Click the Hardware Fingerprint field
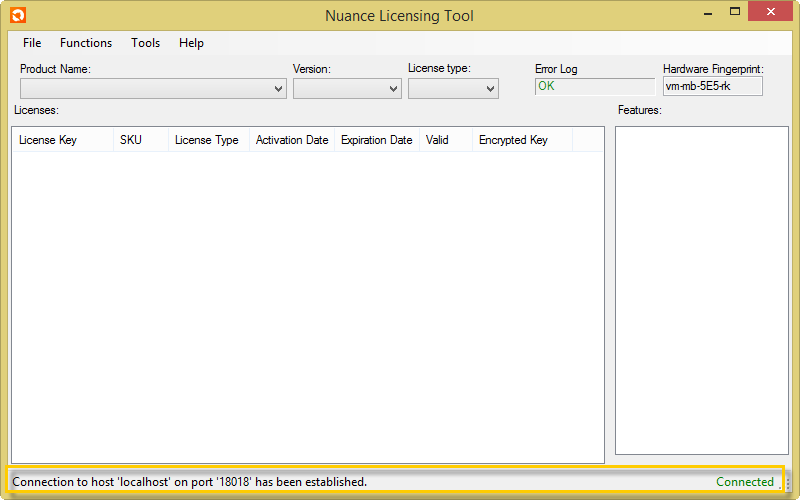The image size is (800, 500). [713, 86]
